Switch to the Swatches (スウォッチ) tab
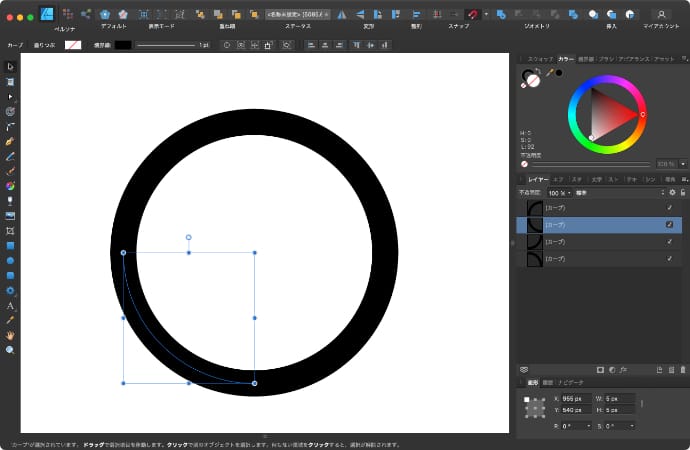Screen dimensions: 690x450 point(540,59)
